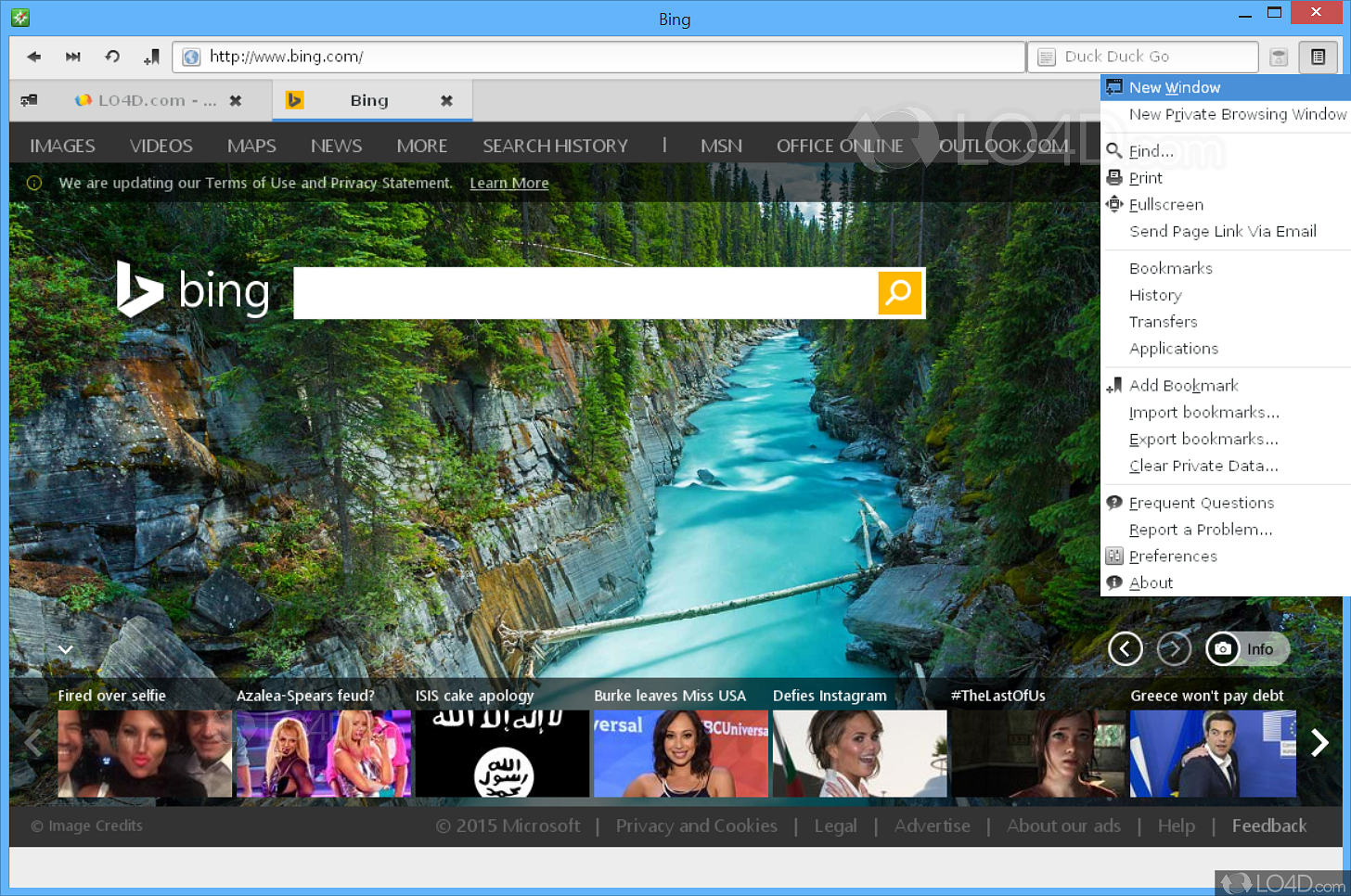Image resolution: width=1351 pixels, height=896 pixels.
Task: Open Bookmarks from the menu
Action: (x=1225, y=268)
